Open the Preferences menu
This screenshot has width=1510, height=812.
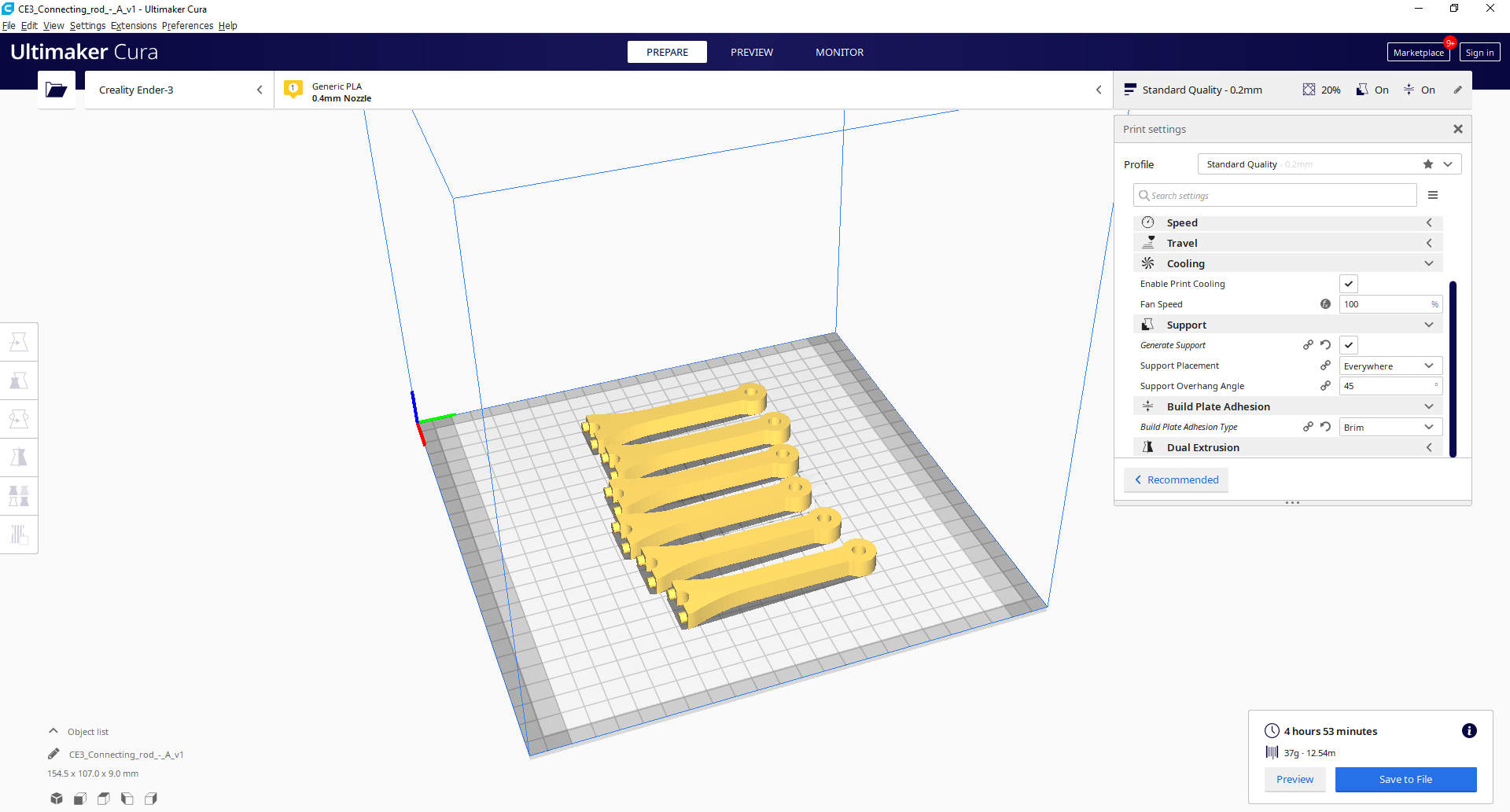point(187,26)
